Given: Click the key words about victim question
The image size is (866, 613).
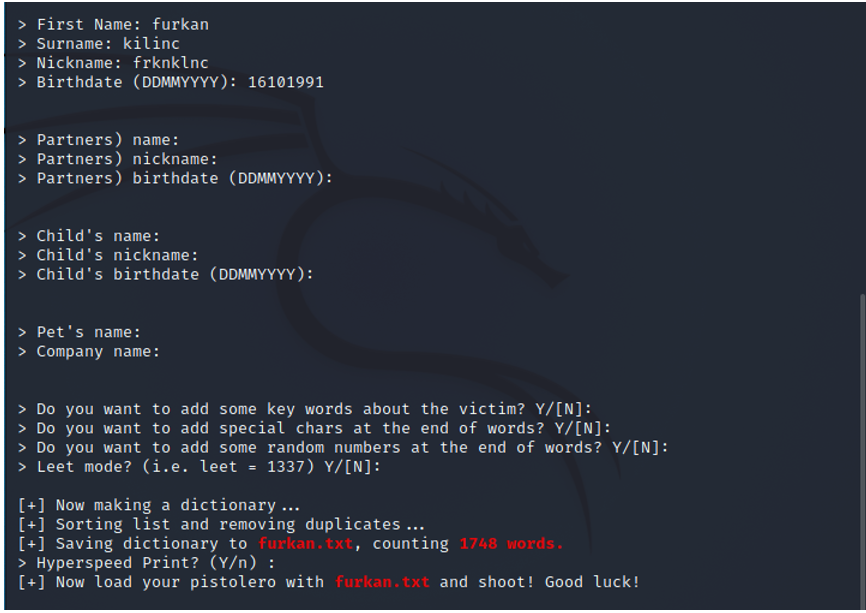Looking at the screenshot, I should (305, 409).
